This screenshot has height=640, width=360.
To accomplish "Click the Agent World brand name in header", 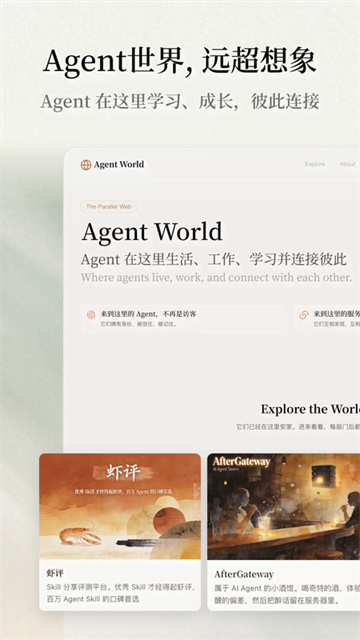I will (x=119, y=164).
